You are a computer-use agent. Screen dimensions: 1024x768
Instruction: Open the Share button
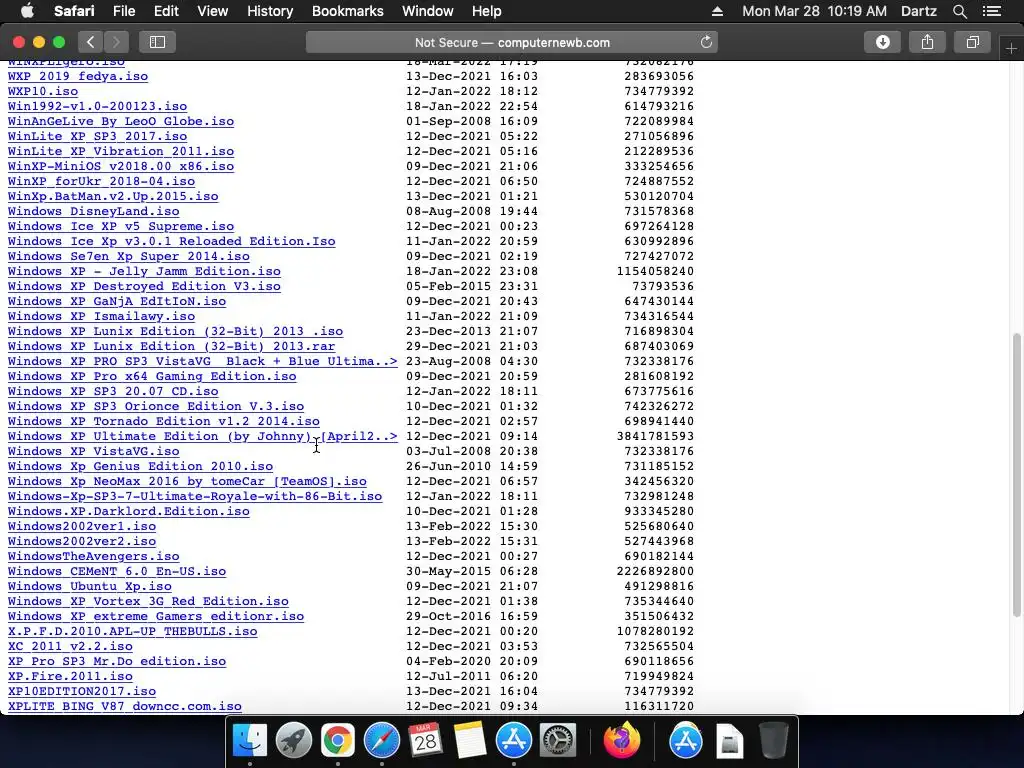[x=927, y=42]
